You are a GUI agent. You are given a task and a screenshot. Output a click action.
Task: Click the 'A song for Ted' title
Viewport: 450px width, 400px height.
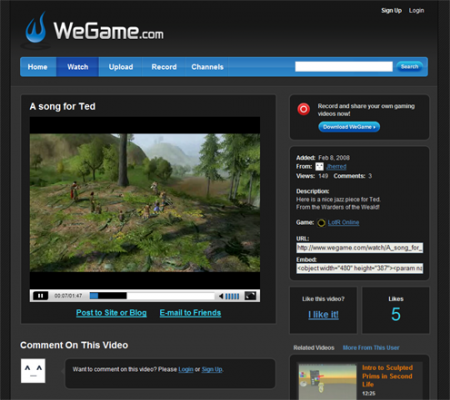(63, 106)
